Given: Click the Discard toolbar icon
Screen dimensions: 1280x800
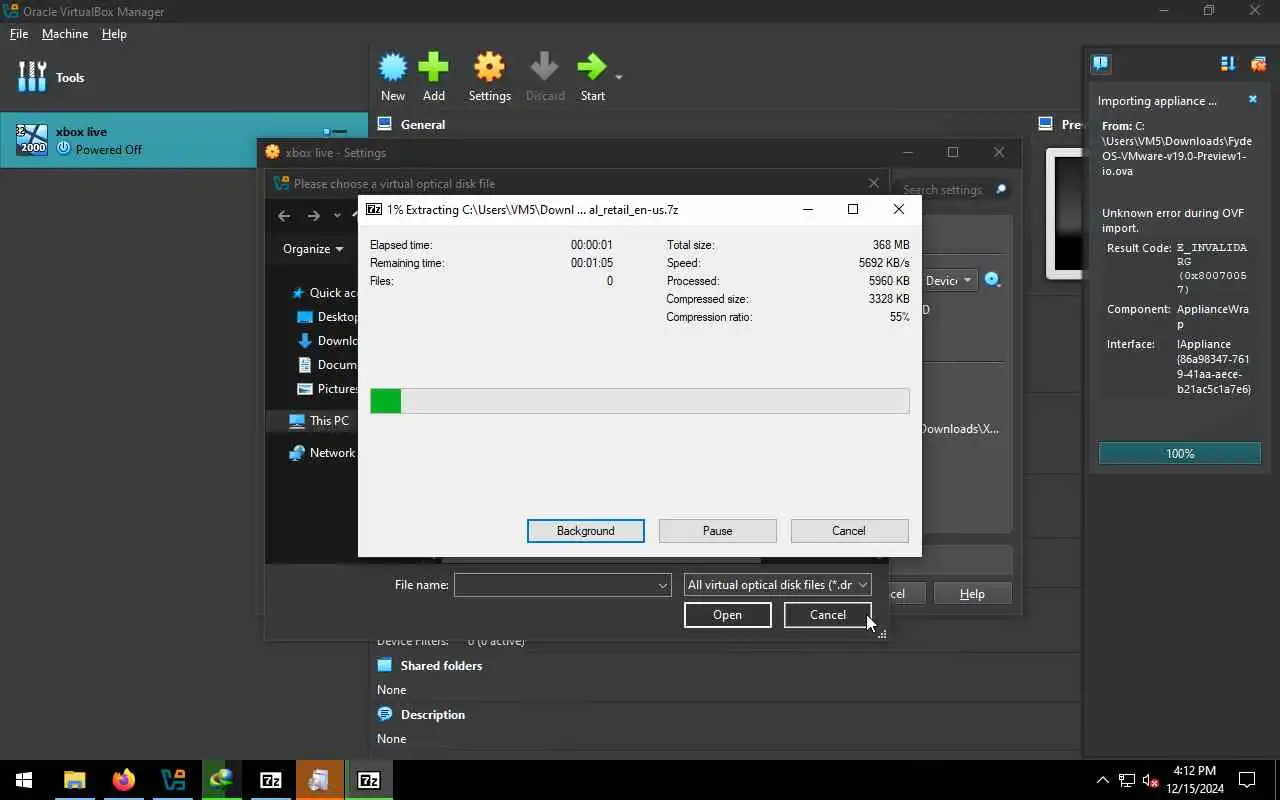Looking at the screenshot, I should click(x=545, y=78).
